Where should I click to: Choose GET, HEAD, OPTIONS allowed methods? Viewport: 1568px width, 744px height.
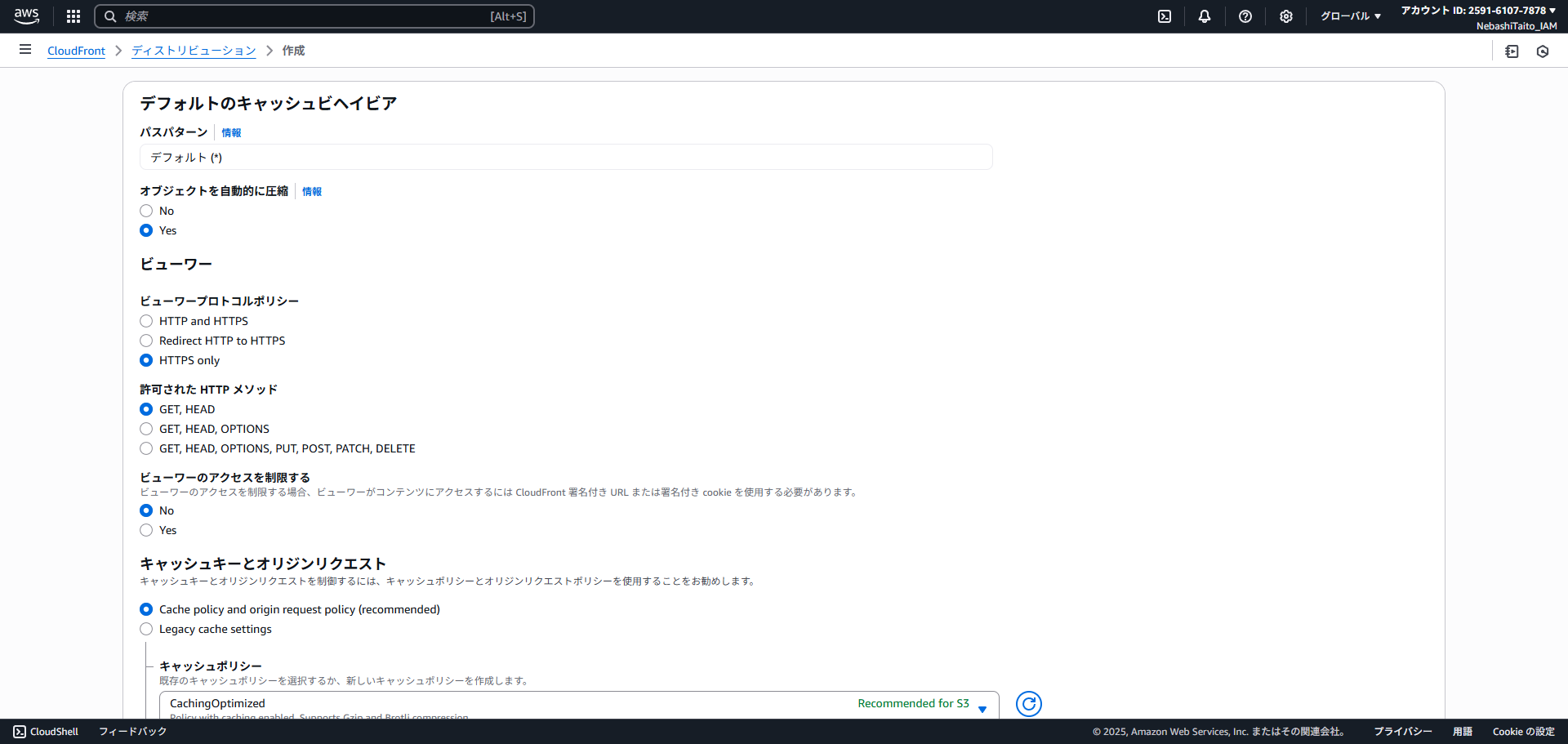[147, 429]
